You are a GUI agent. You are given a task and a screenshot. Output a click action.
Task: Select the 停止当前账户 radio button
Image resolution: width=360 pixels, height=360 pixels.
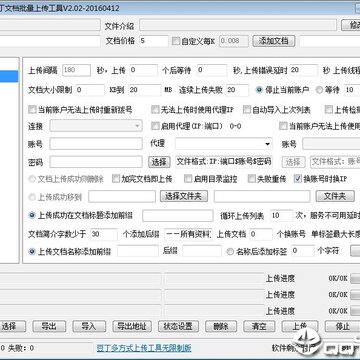click(259, 90)
